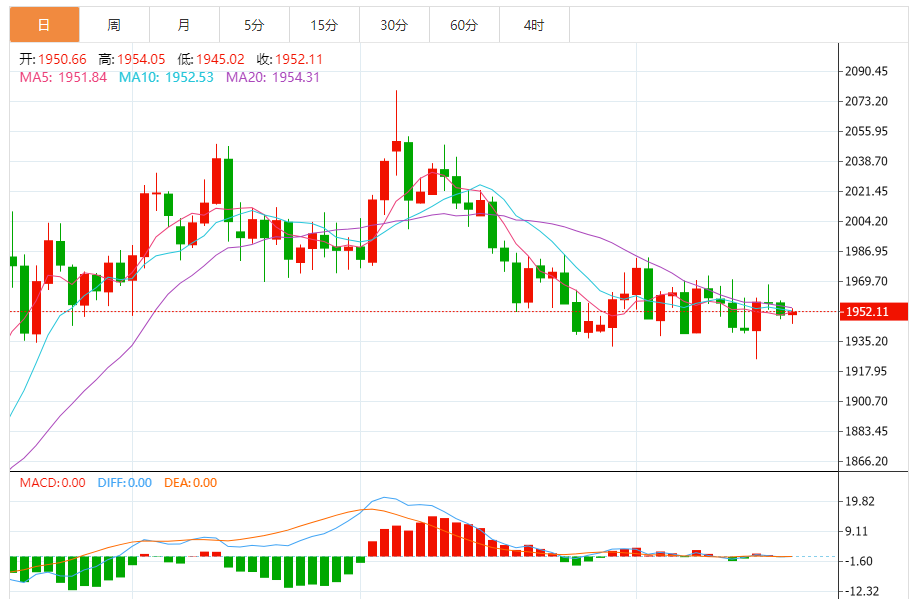Click the 1969.70 price axis label

[866, 281]
